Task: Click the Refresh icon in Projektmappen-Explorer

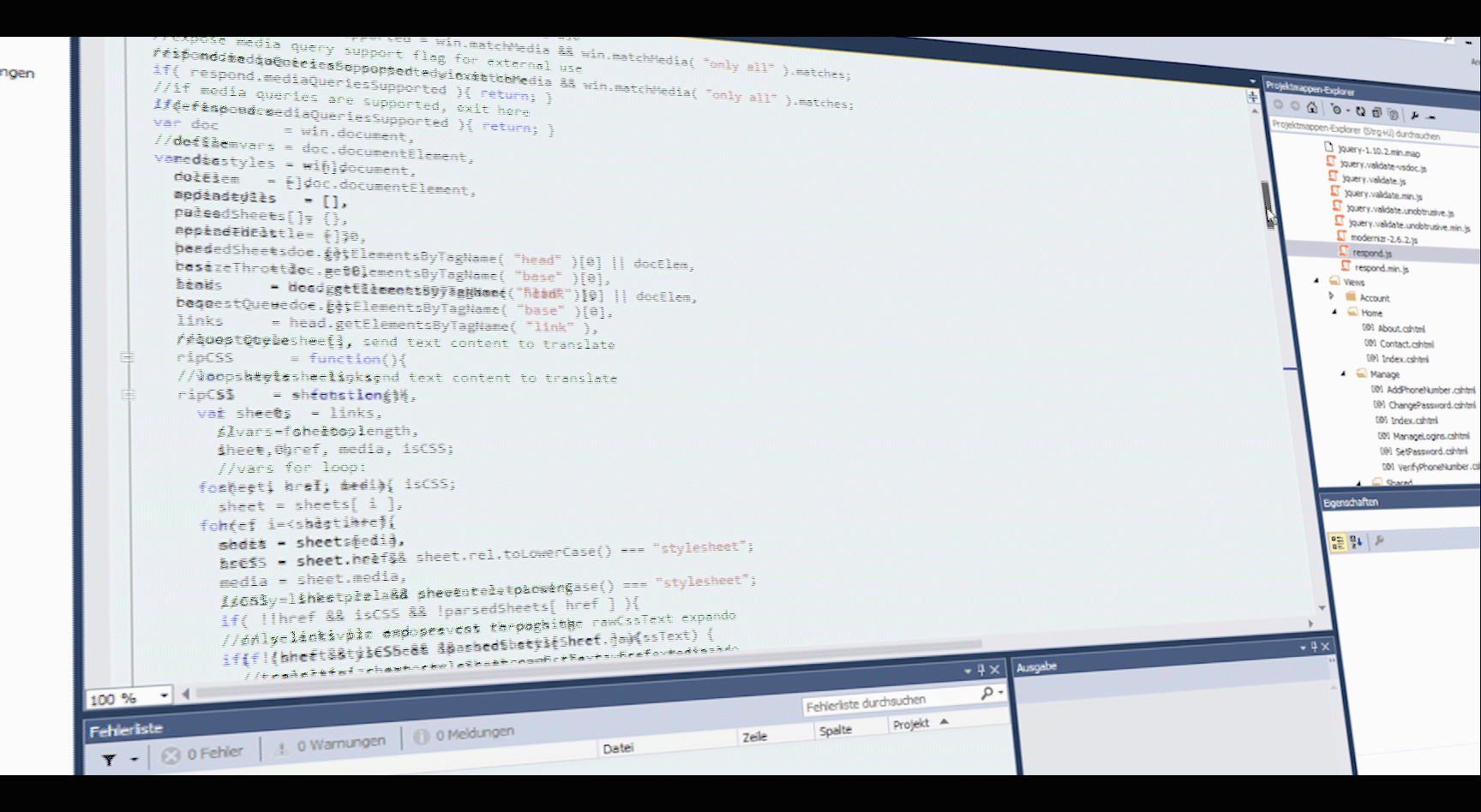Action: pos(1360,111)
